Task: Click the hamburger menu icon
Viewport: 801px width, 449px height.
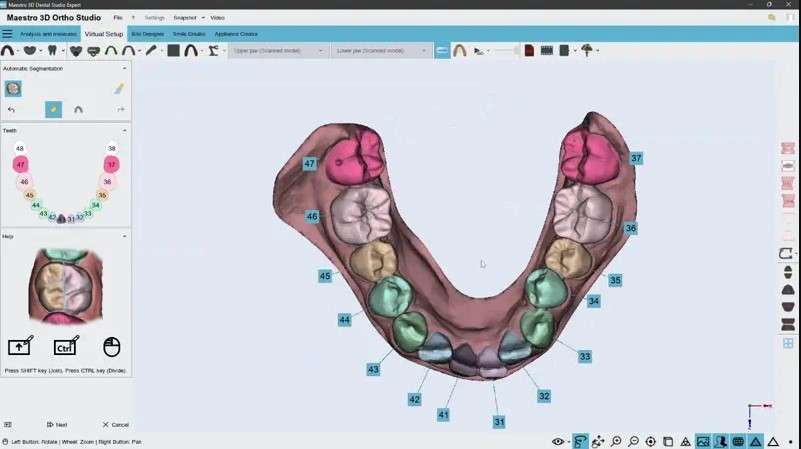Action: pos(7,34)
